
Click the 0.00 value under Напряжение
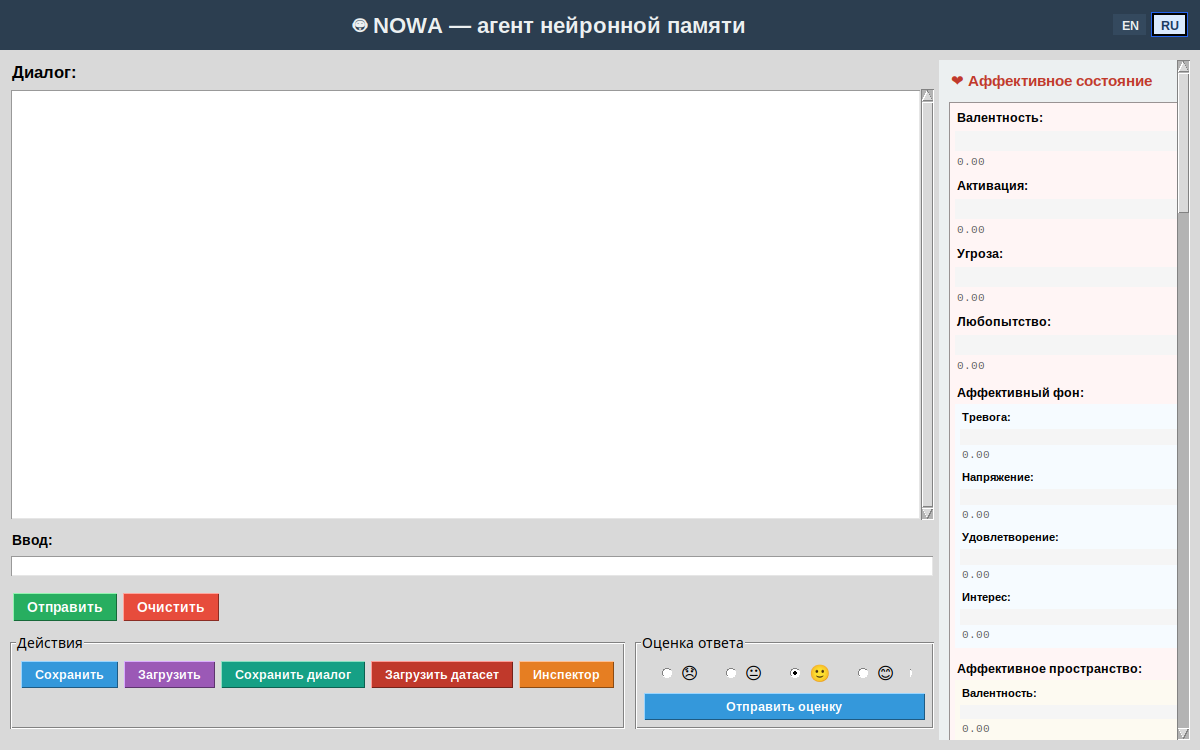[976, 515]
